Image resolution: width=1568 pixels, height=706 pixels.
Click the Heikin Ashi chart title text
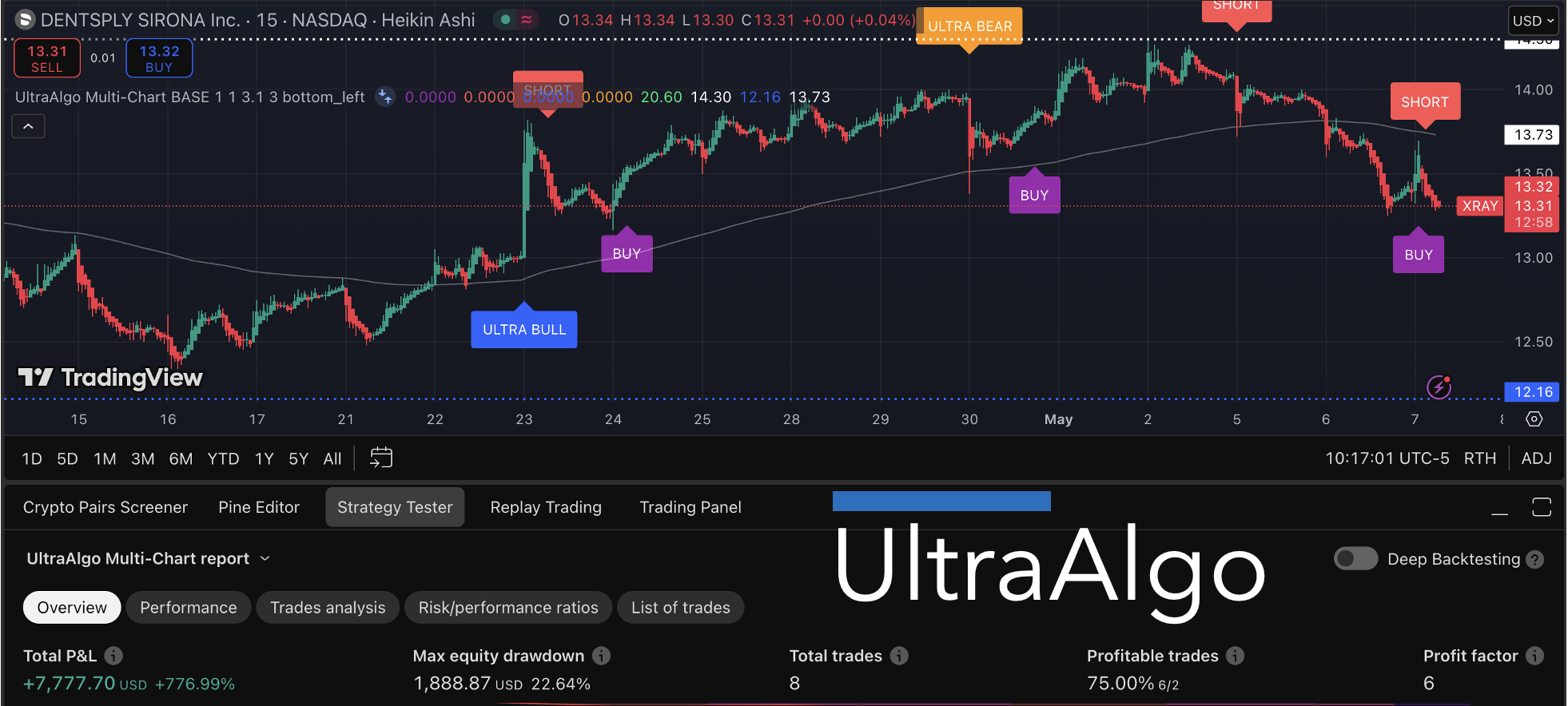[428, 20]
